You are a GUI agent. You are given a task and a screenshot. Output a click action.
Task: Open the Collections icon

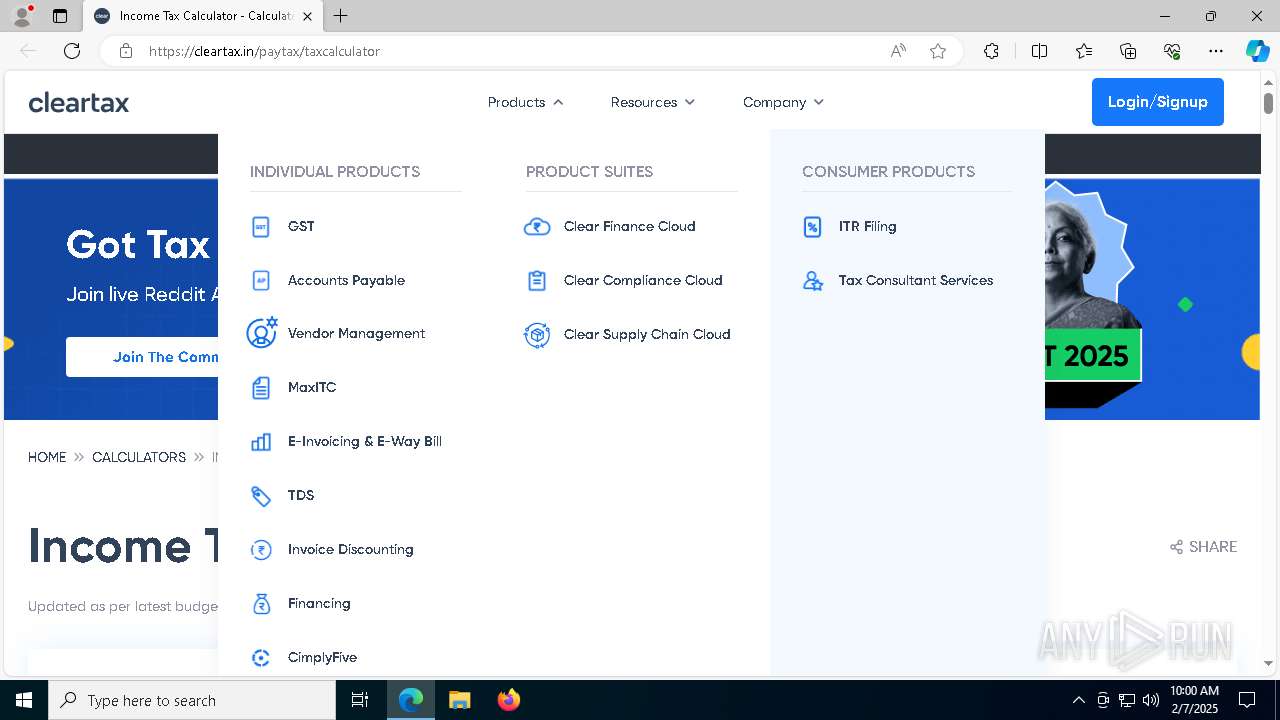(x=1128, y=51)
